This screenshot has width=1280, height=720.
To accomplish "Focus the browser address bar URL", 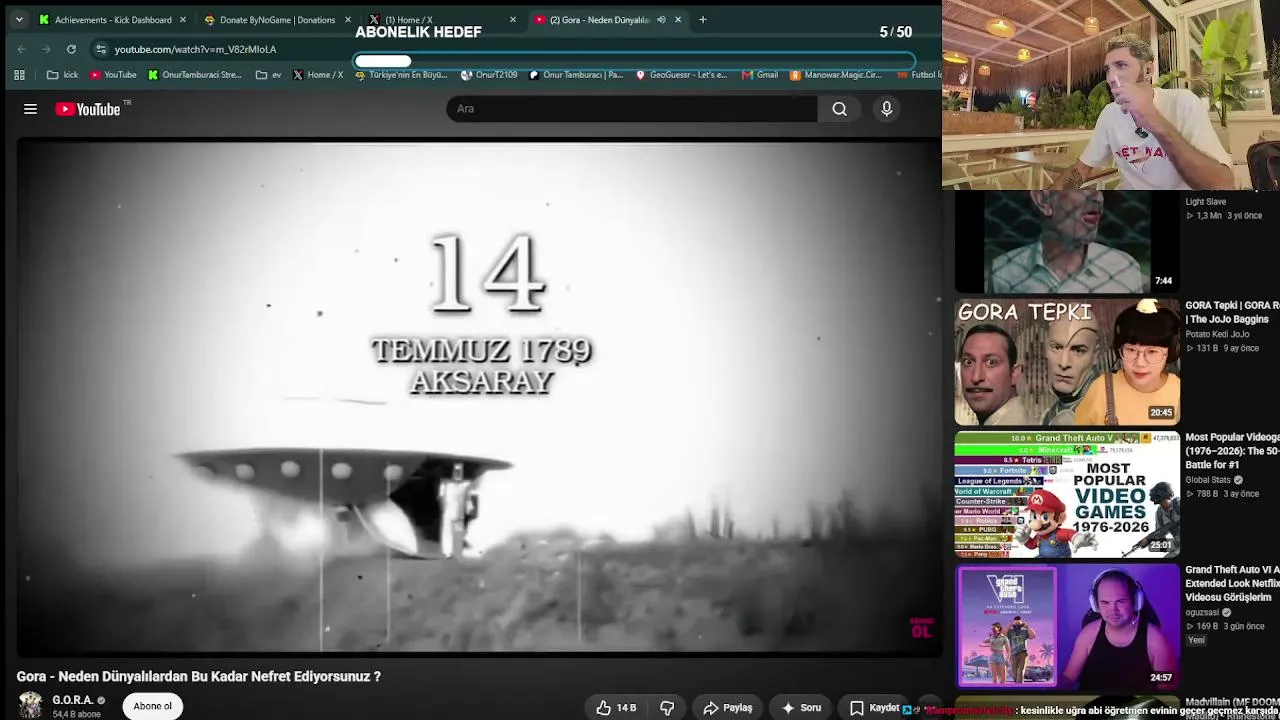I will click(x=195, y=49).
